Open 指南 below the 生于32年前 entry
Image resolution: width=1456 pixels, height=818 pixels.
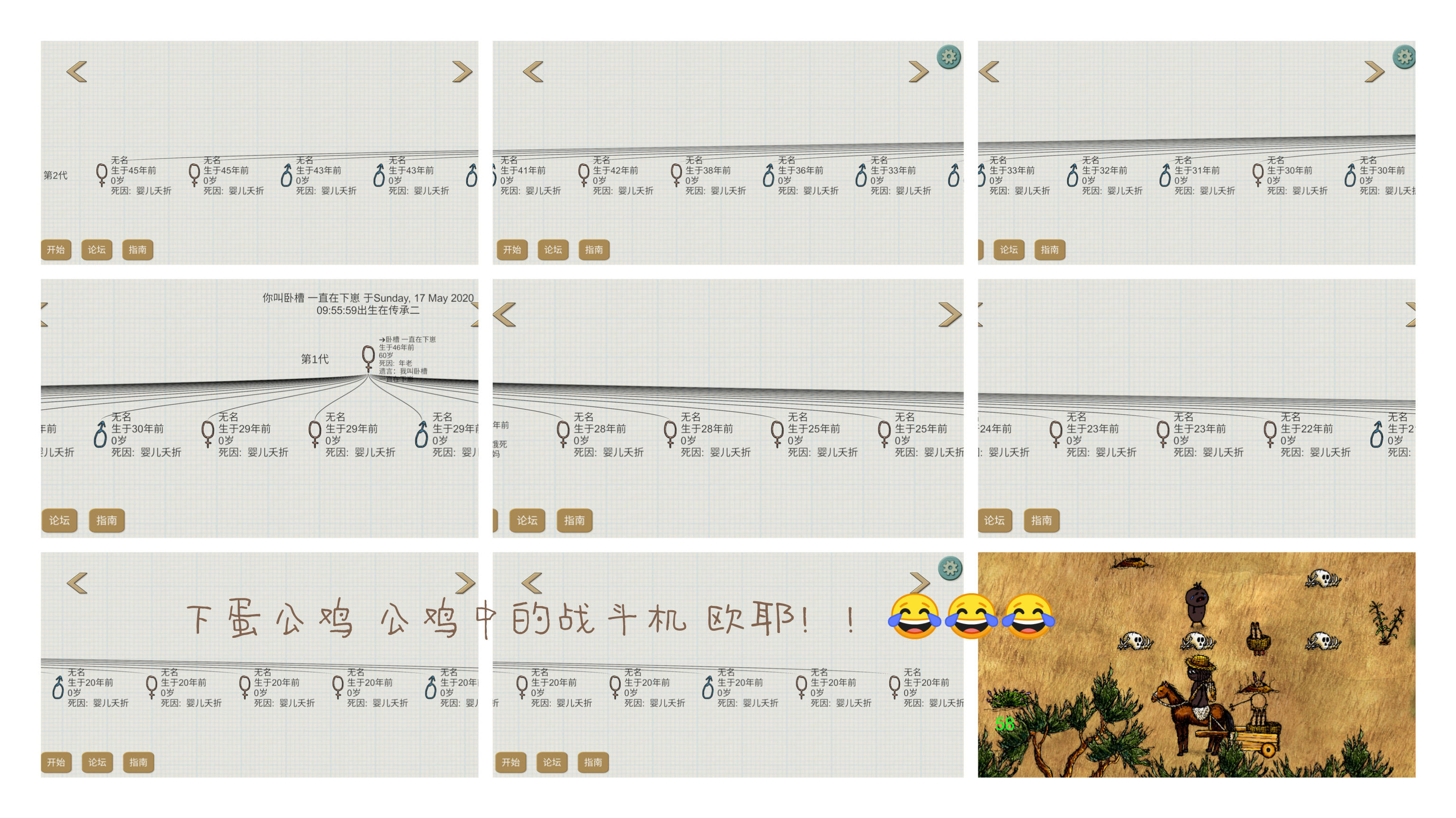1050,249
